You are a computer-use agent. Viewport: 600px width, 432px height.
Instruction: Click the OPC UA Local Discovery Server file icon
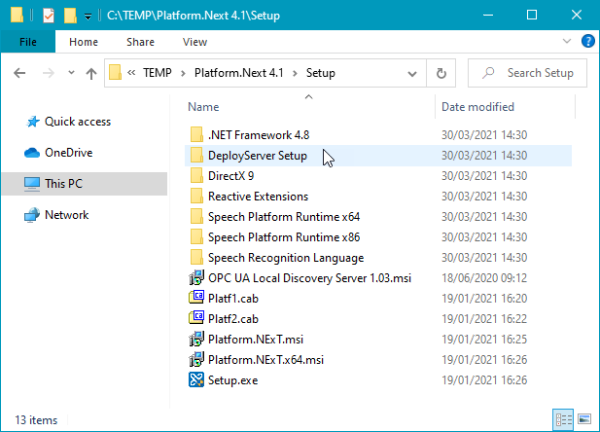196,277
